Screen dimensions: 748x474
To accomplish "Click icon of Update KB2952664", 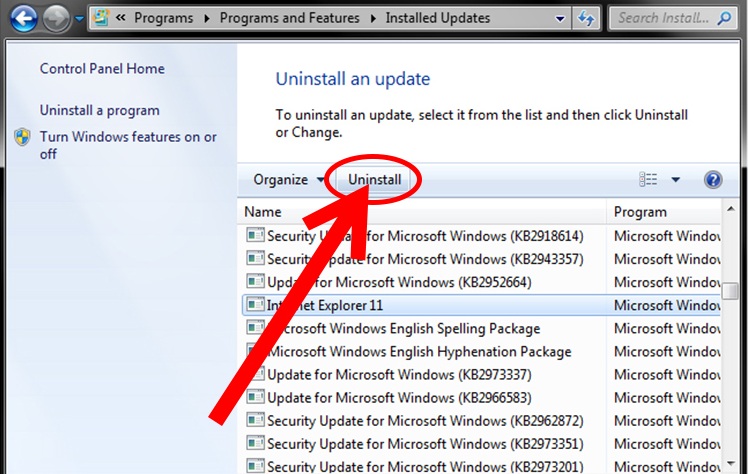I will click(x=255, y=281).
